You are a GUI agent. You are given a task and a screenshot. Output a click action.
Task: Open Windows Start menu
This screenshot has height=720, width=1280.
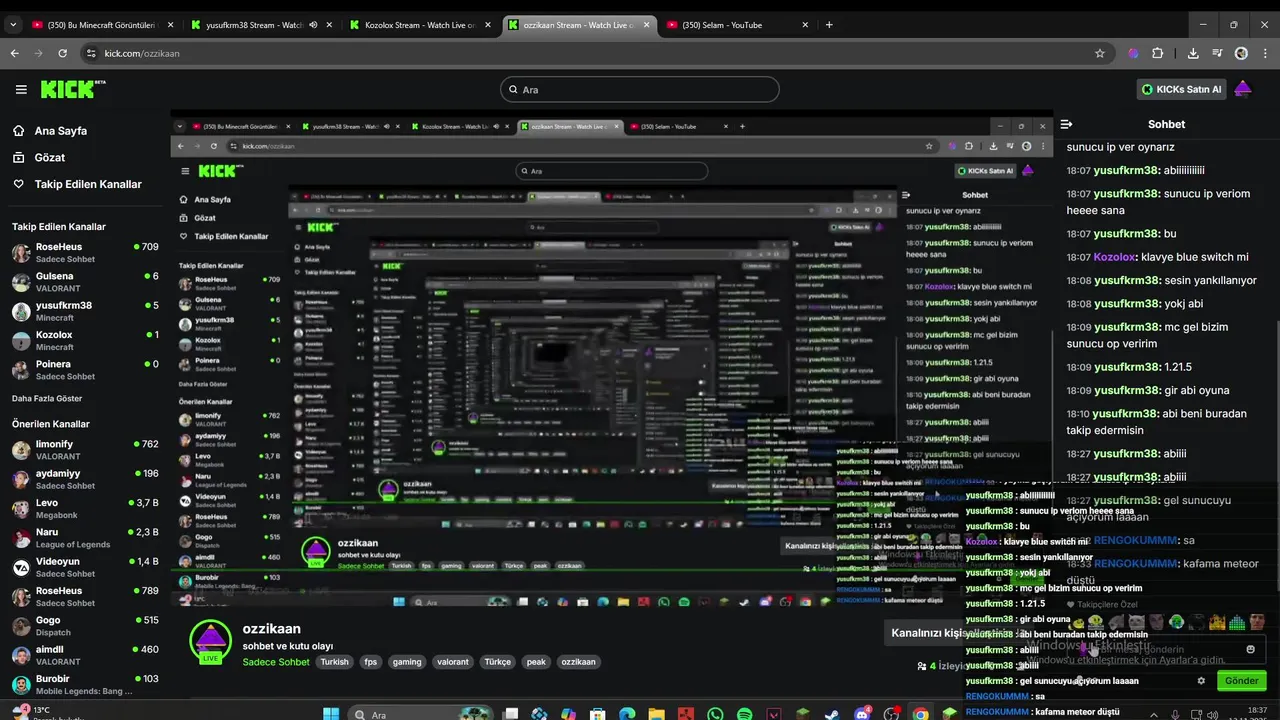[331, 714]
